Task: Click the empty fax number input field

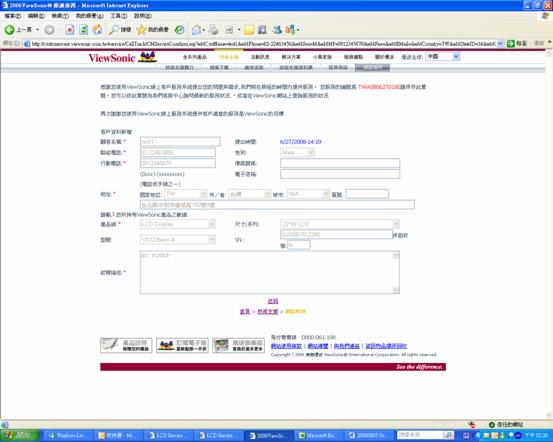Action: [x=340, y=163]
